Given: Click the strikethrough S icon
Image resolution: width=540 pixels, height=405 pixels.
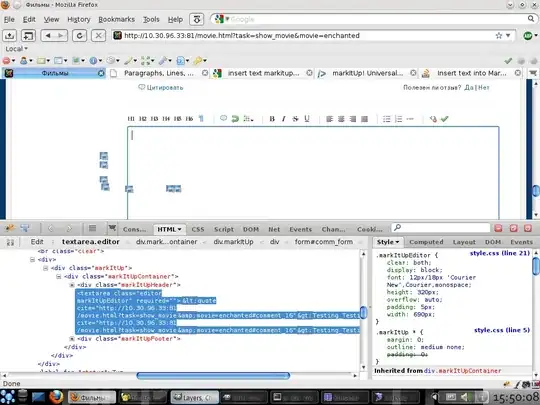Looking at the screenshot, I should 295,119.
